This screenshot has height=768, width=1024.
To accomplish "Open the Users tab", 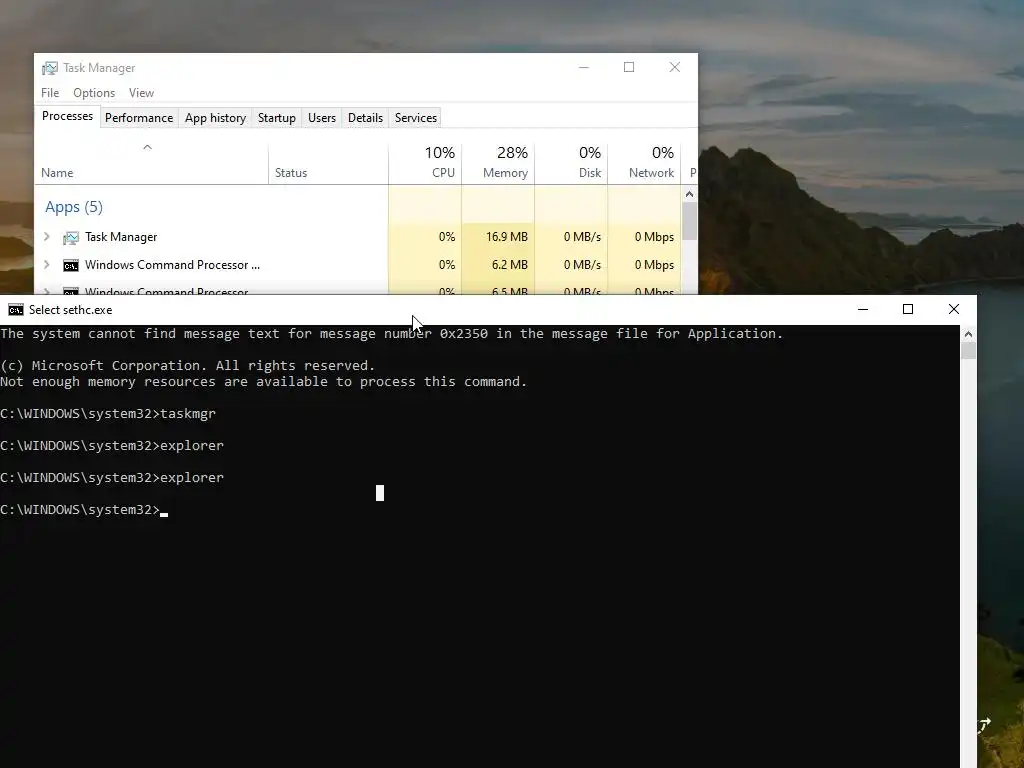I will tap(321, 118).
